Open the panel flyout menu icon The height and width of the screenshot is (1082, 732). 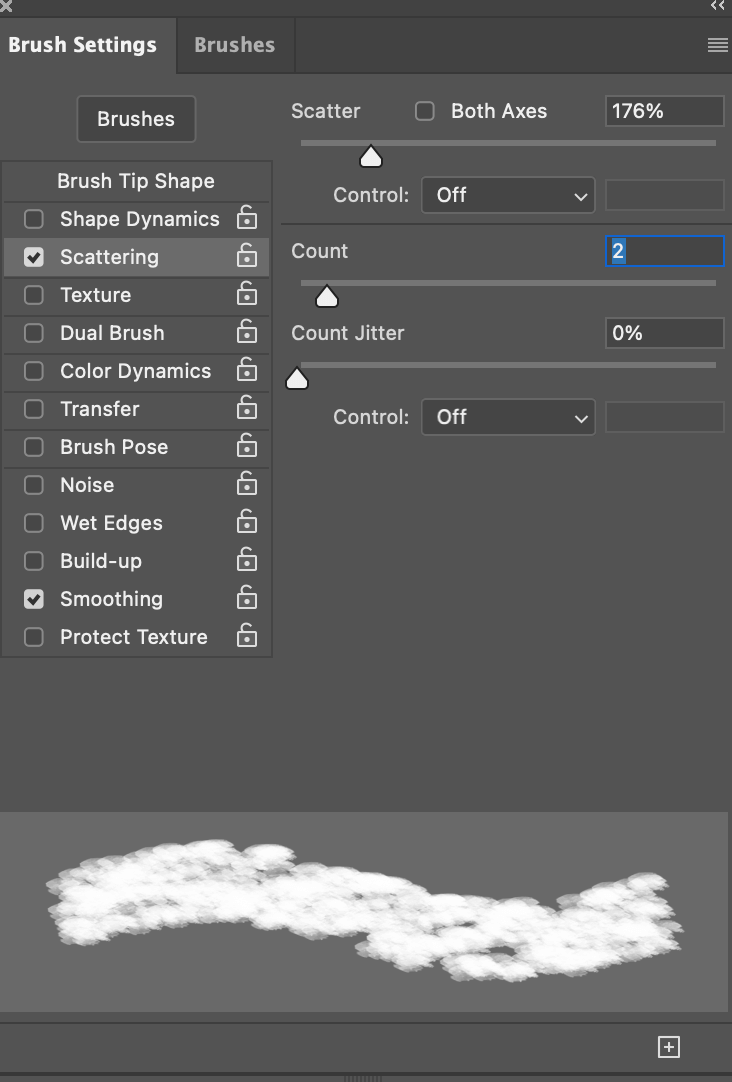[x=717, y=45]
